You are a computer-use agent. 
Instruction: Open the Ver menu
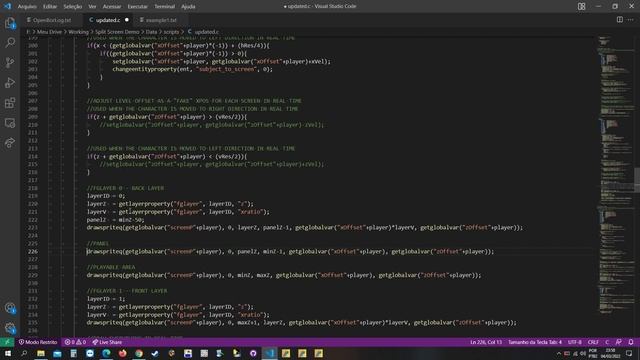(x=92, y=7)
